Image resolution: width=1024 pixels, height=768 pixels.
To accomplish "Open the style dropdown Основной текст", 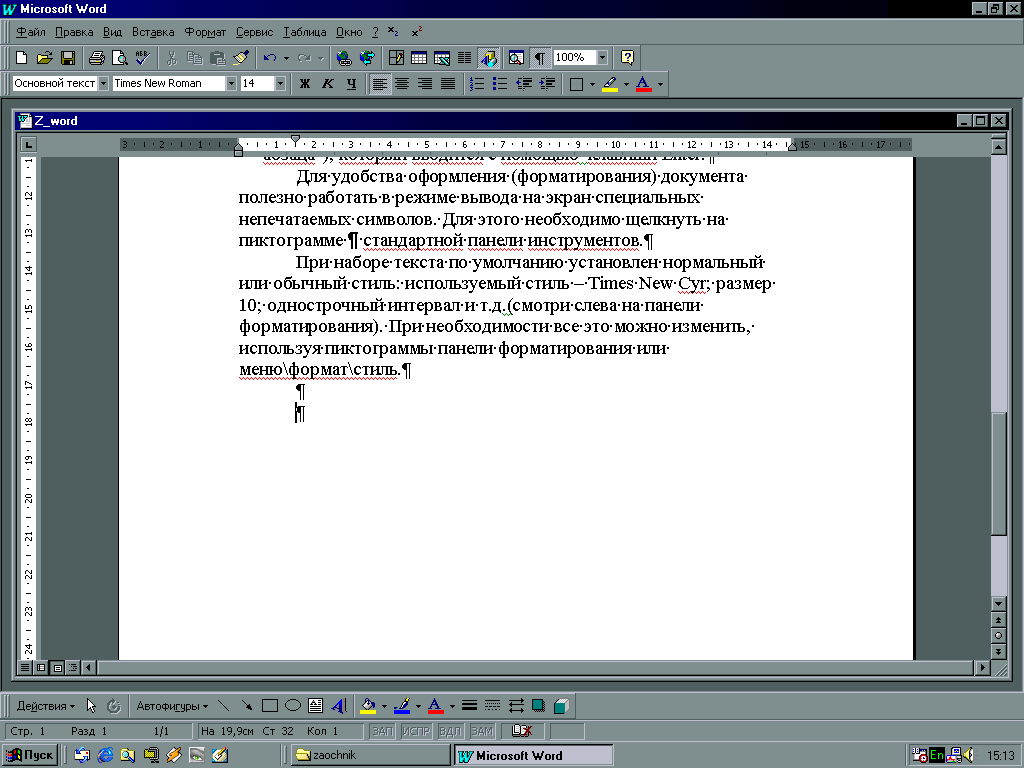I will pos(103,84).
